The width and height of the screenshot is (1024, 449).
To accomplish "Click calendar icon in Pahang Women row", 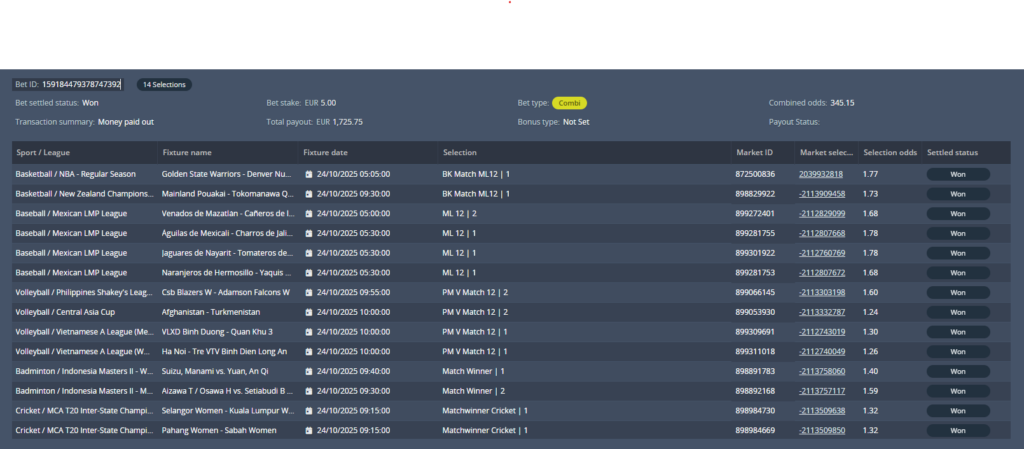I will coord(309,430).
